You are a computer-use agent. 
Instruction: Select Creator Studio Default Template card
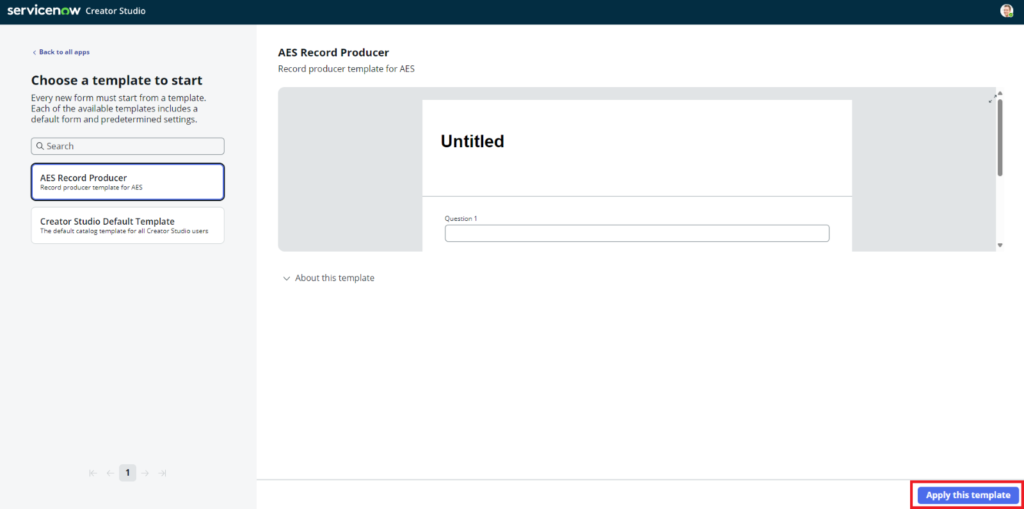coord(128,225)
